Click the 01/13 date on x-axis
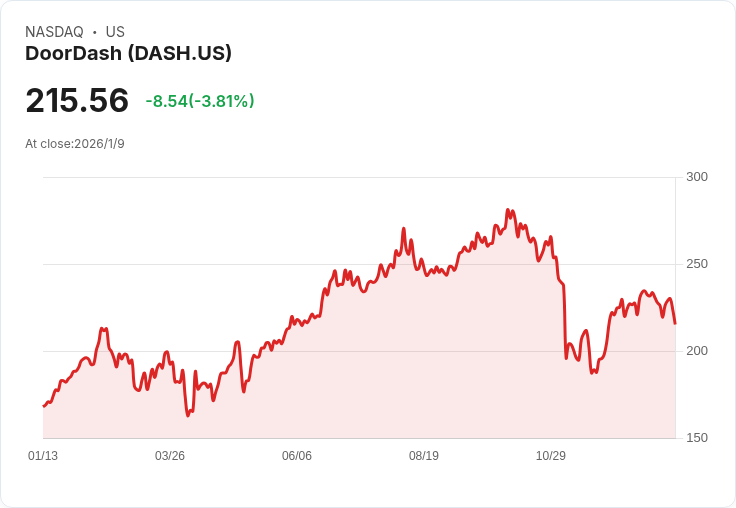The width and height of the screenshot is (736, 508). click(x=43, y=456)
